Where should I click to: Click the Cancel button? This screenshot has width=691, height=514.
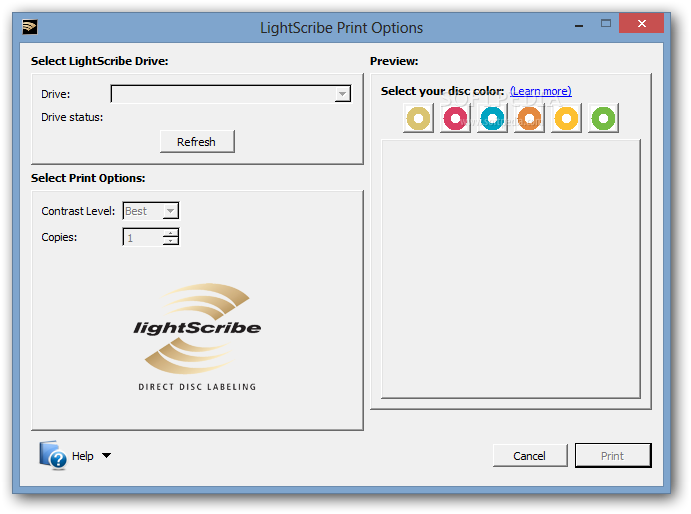pyautogui.click(x=530, y=455)
